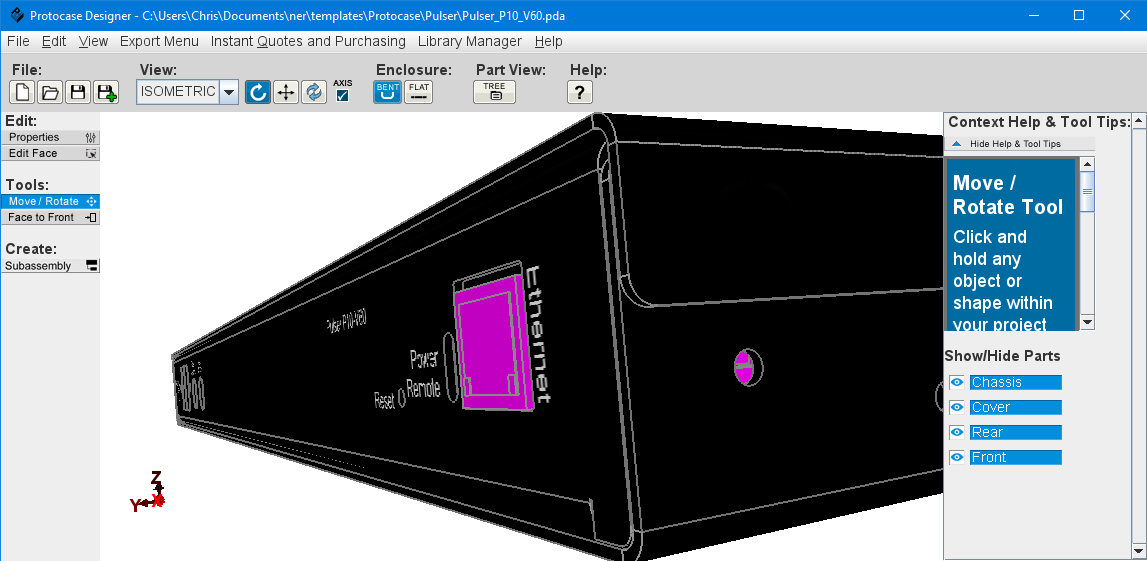The width and height of the screenshot is (1147, 561).
Task: Toggle visibility eye for Rear
Action: pyautogui.click(x=957, y=432)
